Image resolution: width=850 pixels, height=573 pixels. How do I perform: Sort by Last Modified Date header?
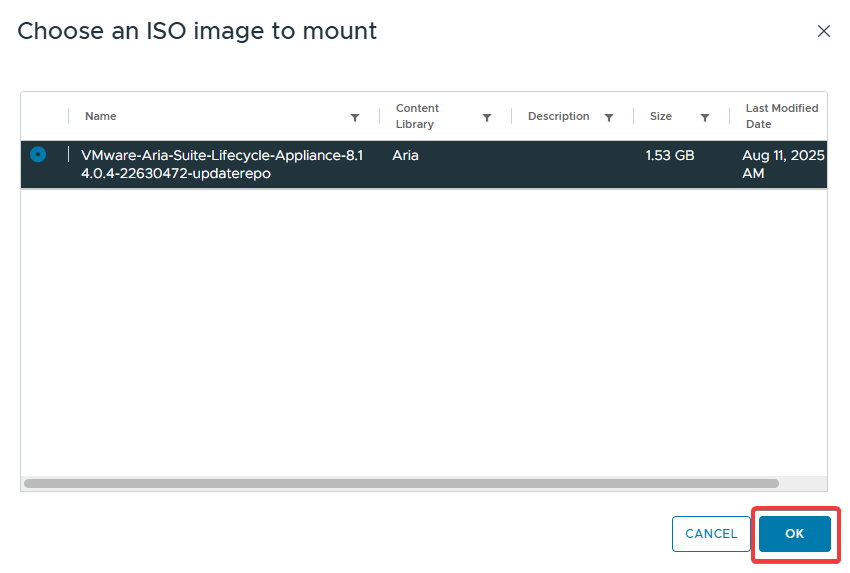click(x=782, y=116)
